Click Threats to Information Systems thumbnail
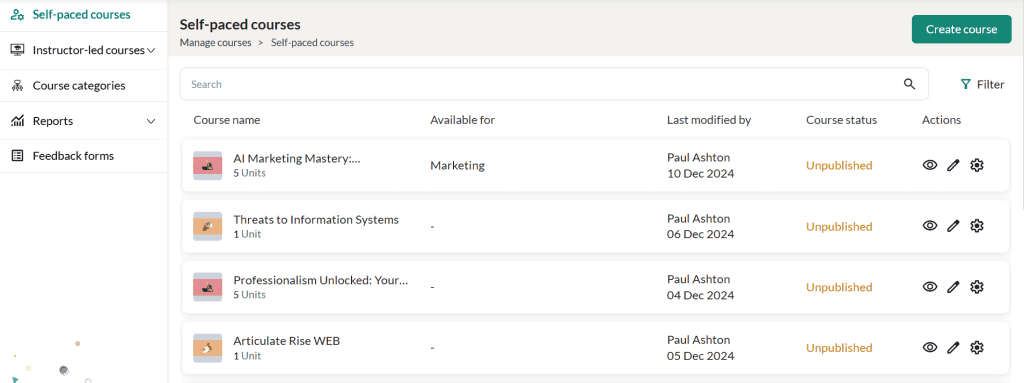1024x383 pixels. [208, 226]
